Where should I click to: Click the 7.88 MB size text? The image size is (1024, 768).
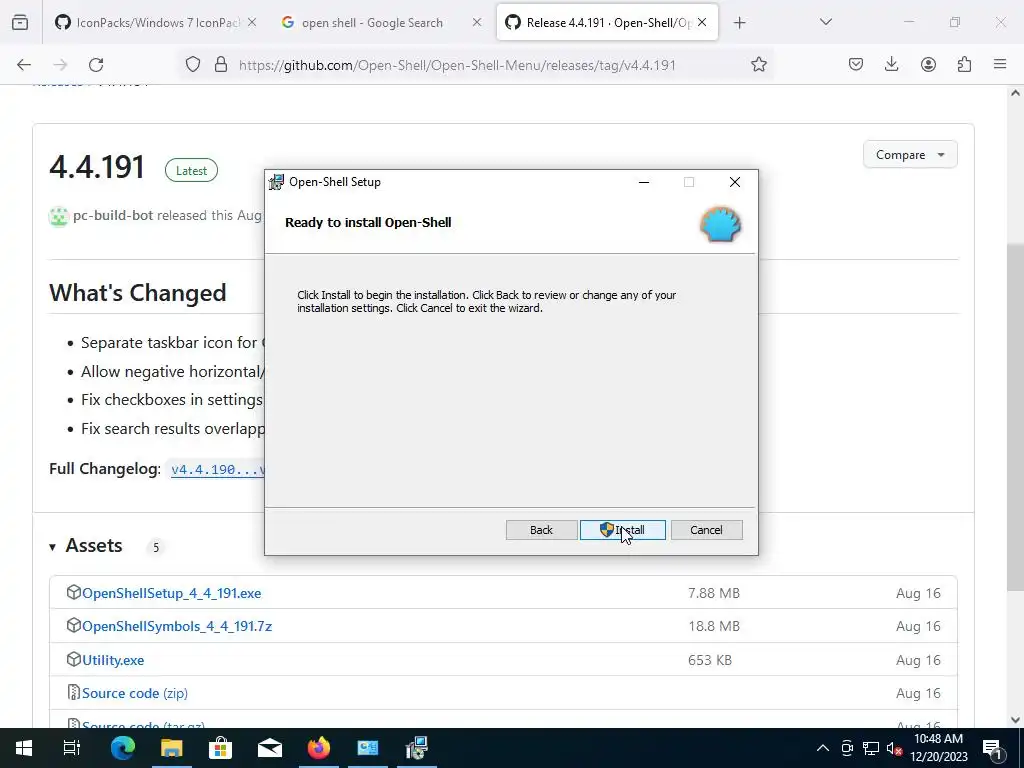(x=714, y=593)
